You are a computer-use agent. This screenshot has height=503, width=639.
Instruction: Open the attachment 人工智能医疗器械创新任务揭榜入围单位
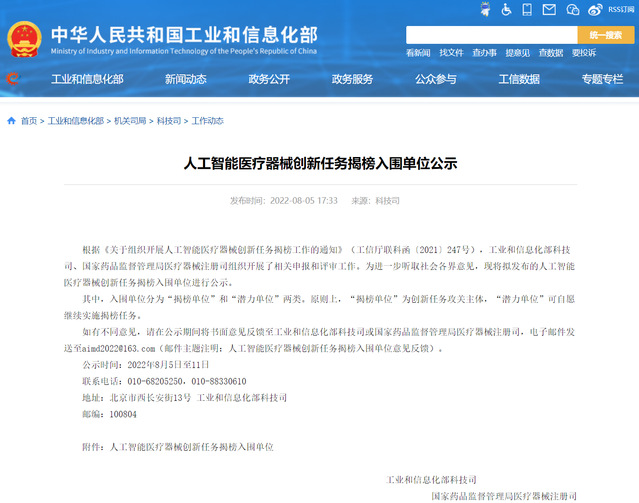click(191, 448)
